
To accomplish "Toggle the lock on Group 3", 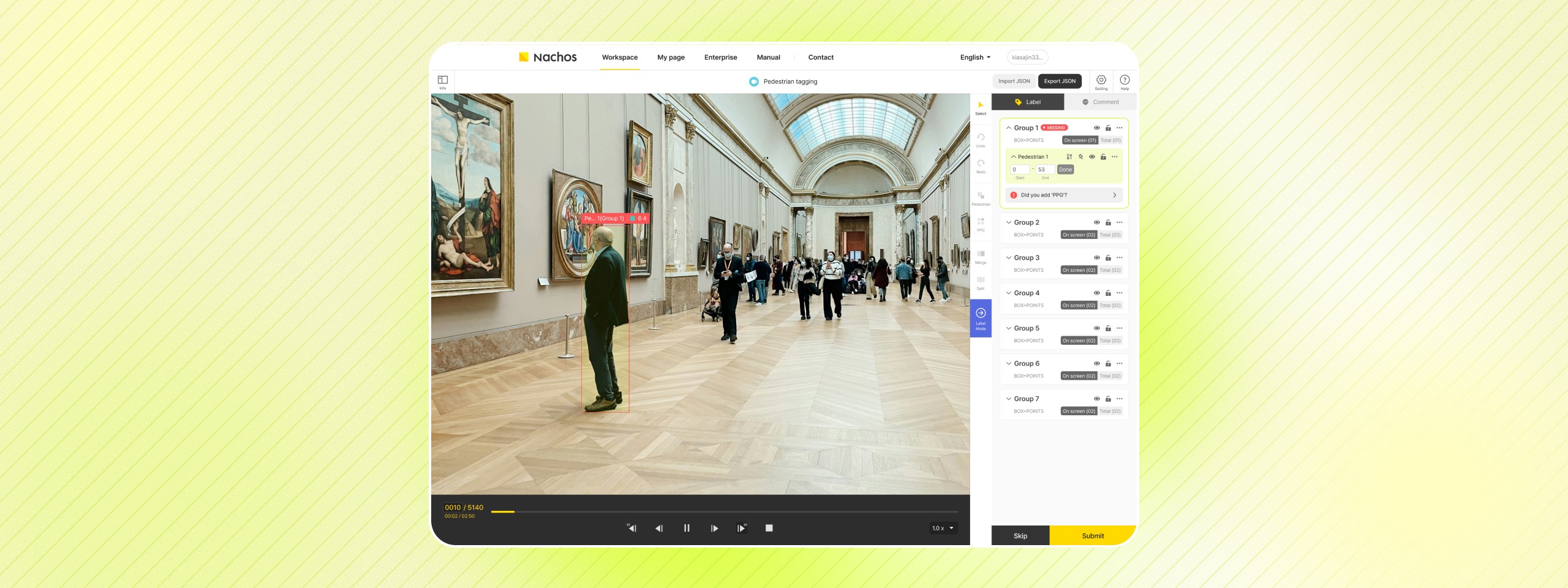I will click(1108, 258).
